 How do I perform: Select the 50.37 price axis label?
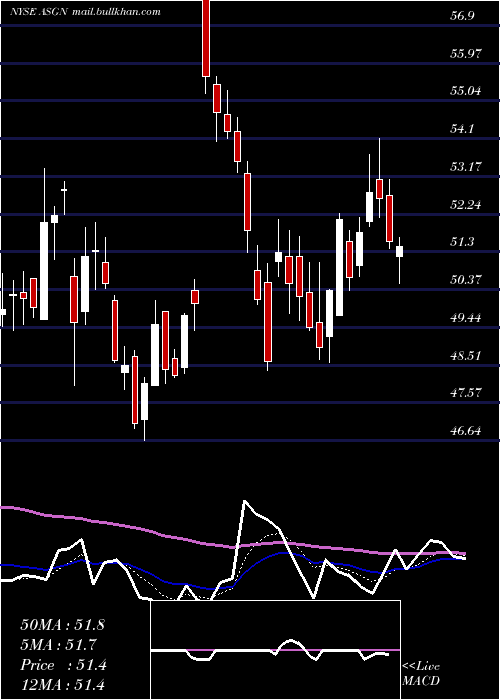click(x=466, y=280)
